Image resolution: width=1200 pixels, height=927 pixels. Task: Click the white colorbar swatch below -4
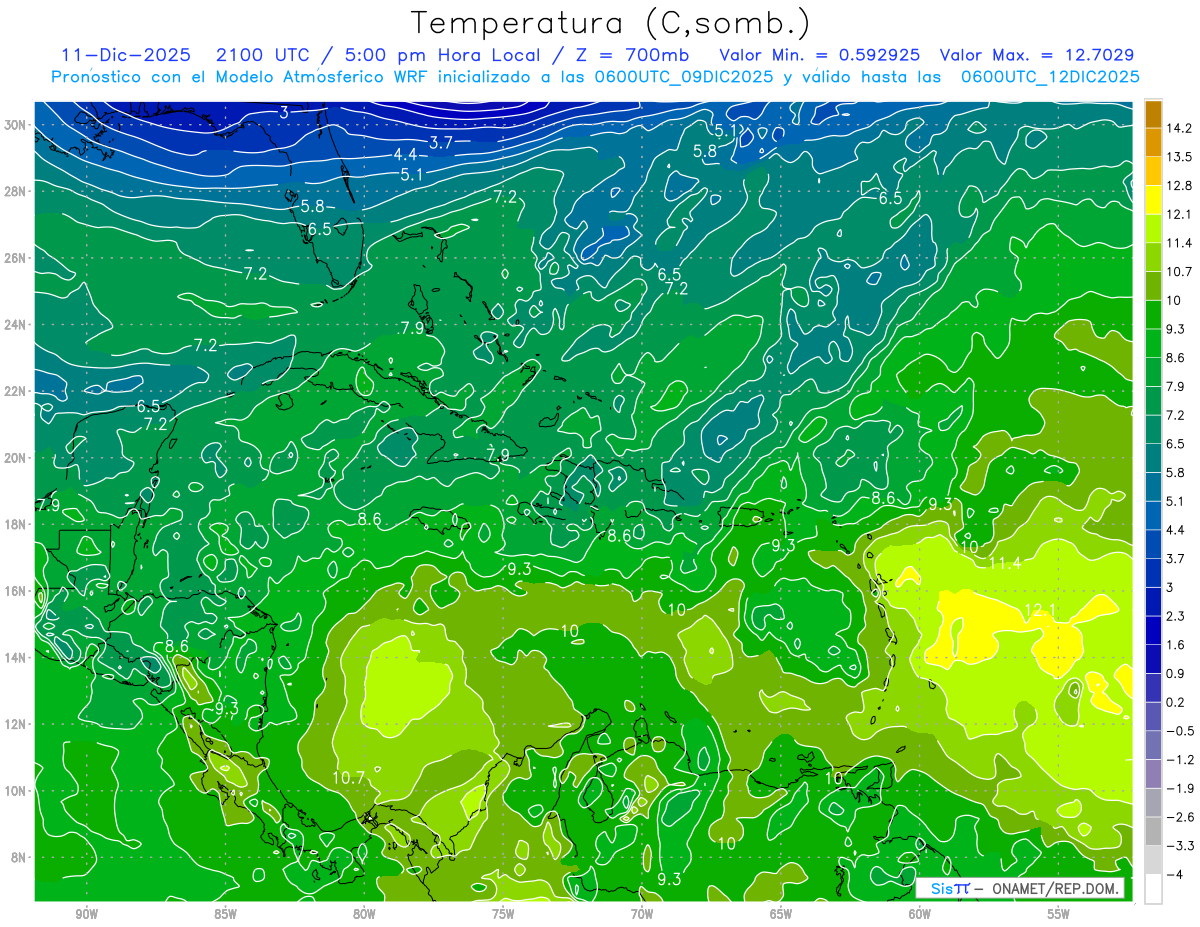(1153, 889)
